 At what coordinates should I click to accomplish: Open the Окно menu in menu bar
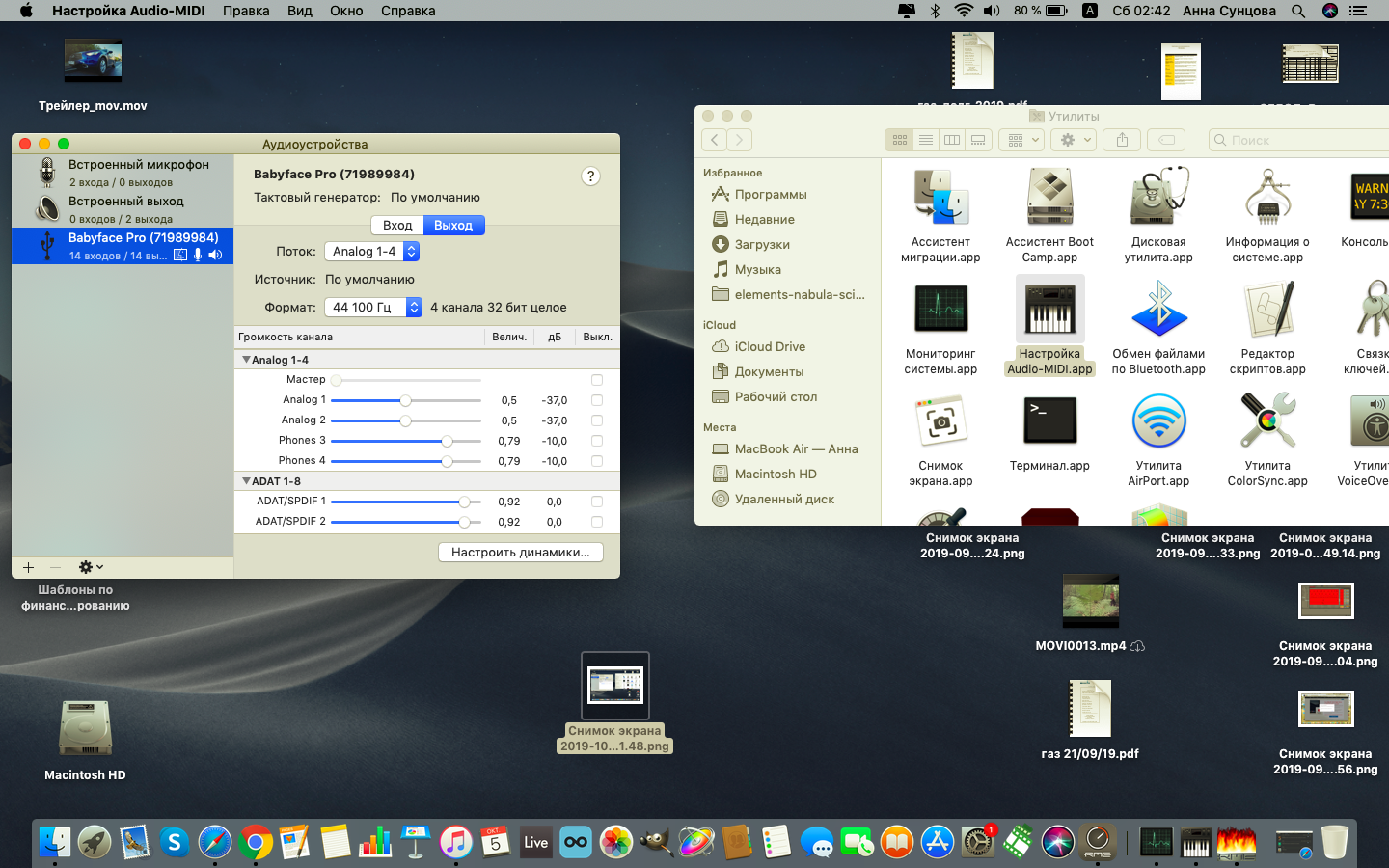coord(346,11)
